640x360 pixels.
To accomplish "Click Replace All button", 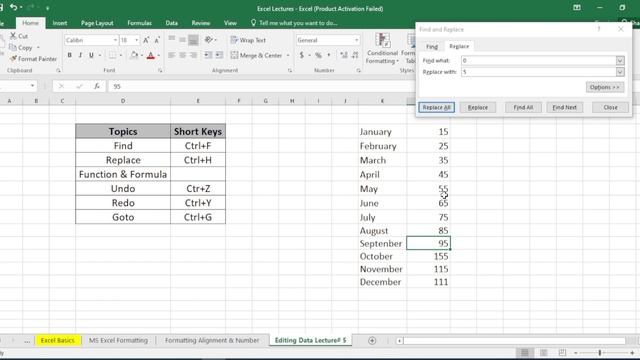I will pos(436,107).
